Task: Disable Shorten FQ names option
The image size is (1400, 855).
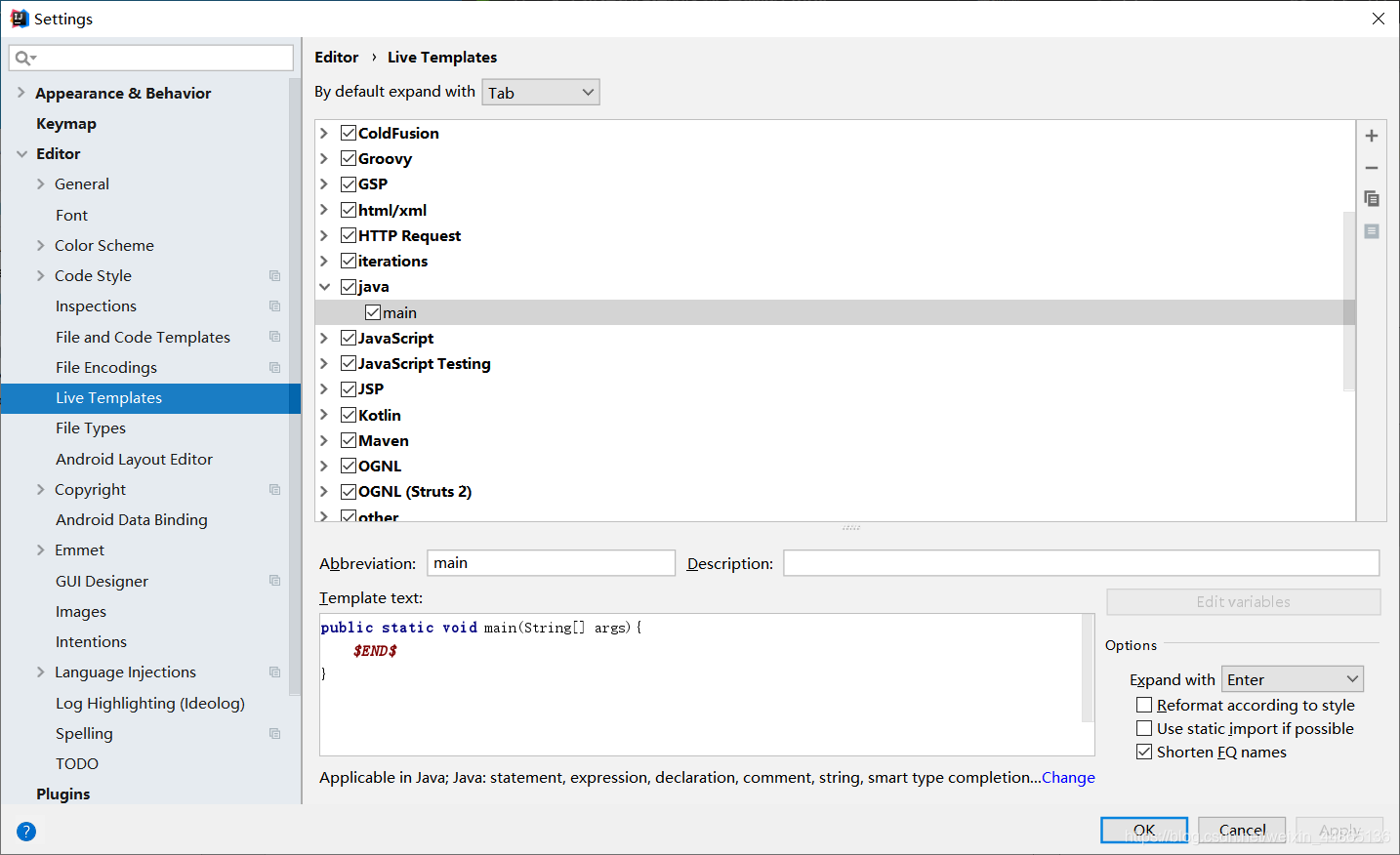Action: click(x=1144, y=752)
